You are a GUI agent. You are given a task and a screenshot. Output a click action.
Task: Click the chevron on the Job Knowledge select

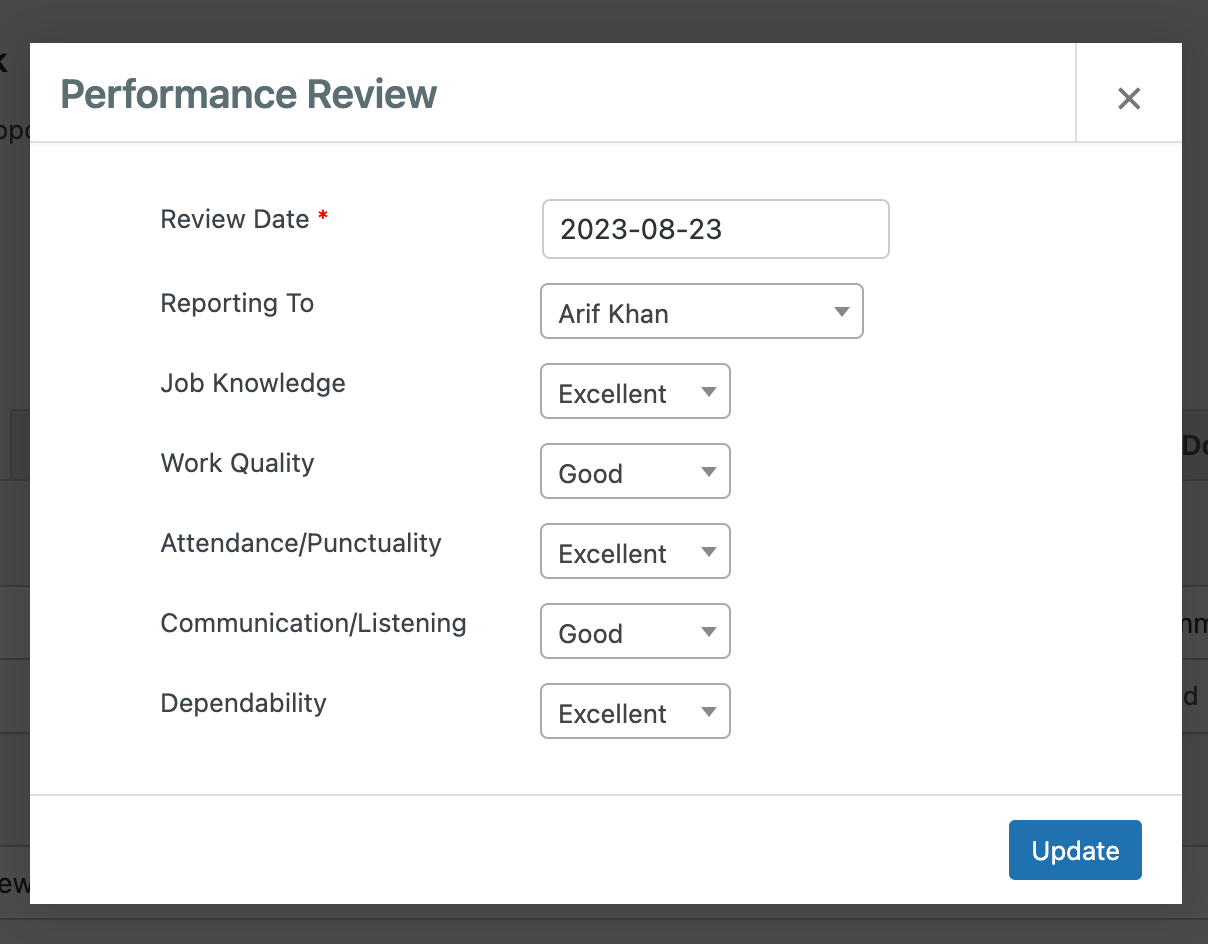(708, 391)
